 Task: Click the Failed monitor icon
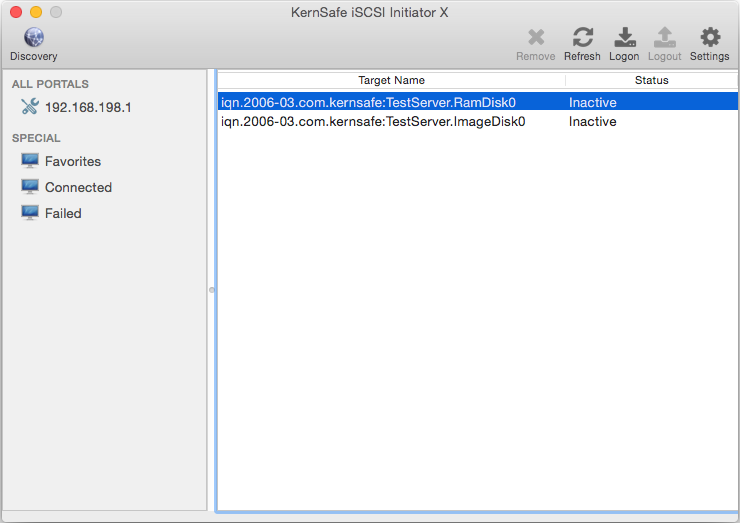point(30,213)
